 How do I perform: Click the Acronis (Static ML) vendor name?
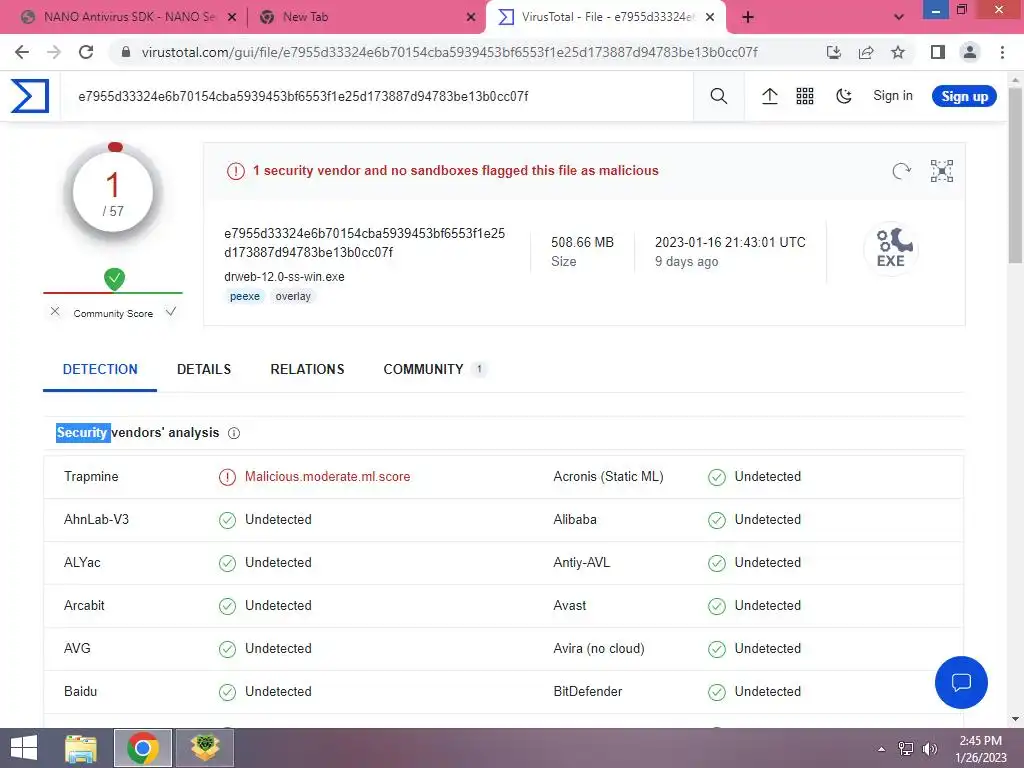tap(608, 477)
